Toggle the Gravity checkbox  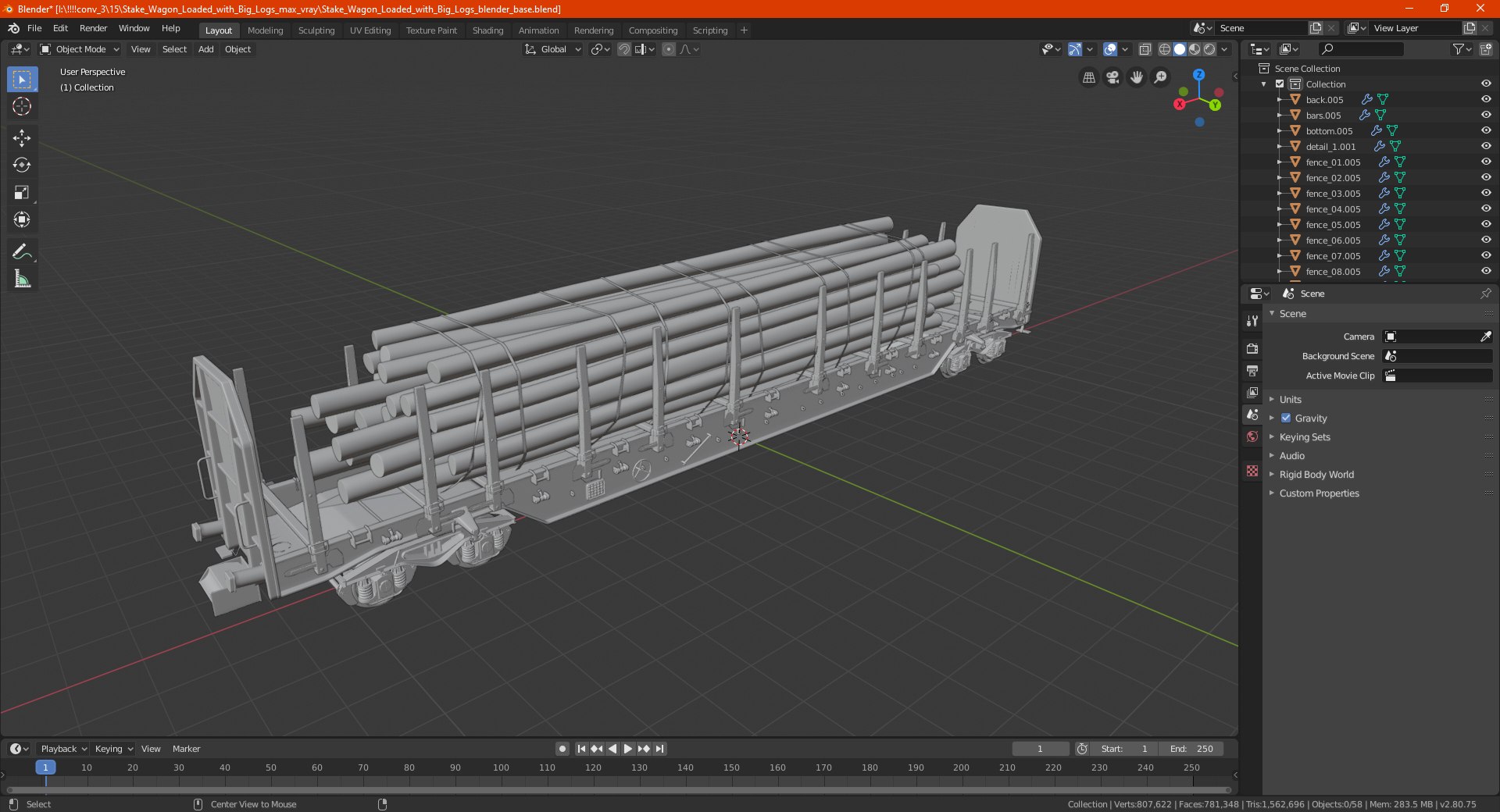click(x=1286, y=418)
